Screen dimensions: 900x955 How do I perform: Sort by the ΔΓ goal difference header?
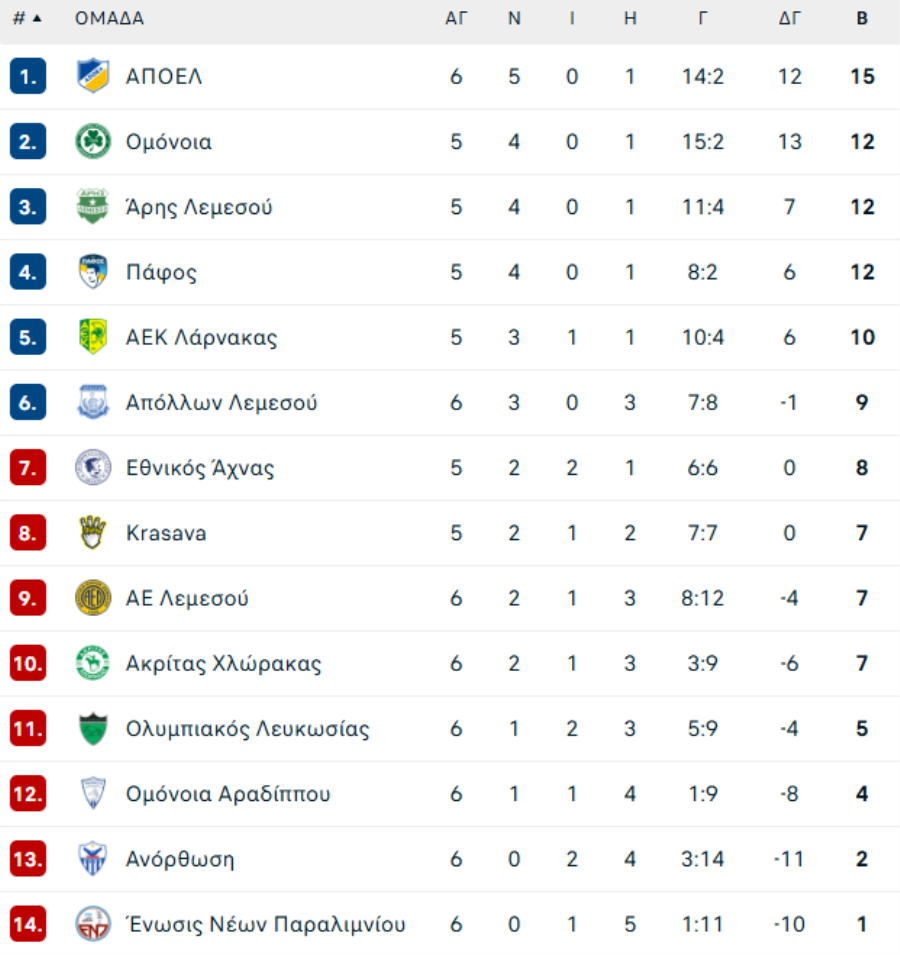pyautogui.click(x=790, y=19)
